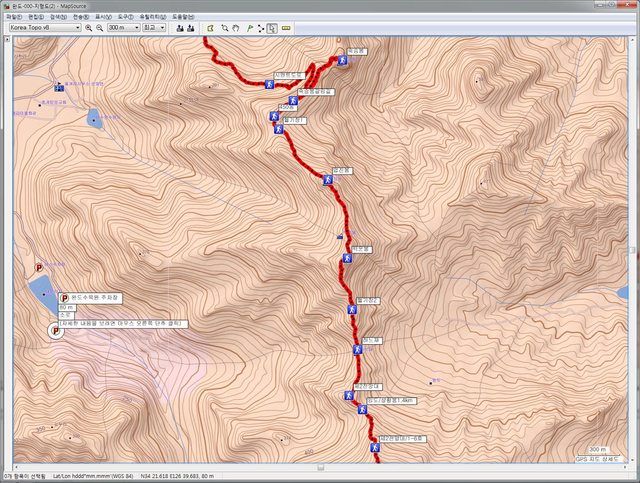Click the '80 m' elevation line in the tooltip
Image resolution: width=640 pixels, height=483 pixels.
coord(67,307)
